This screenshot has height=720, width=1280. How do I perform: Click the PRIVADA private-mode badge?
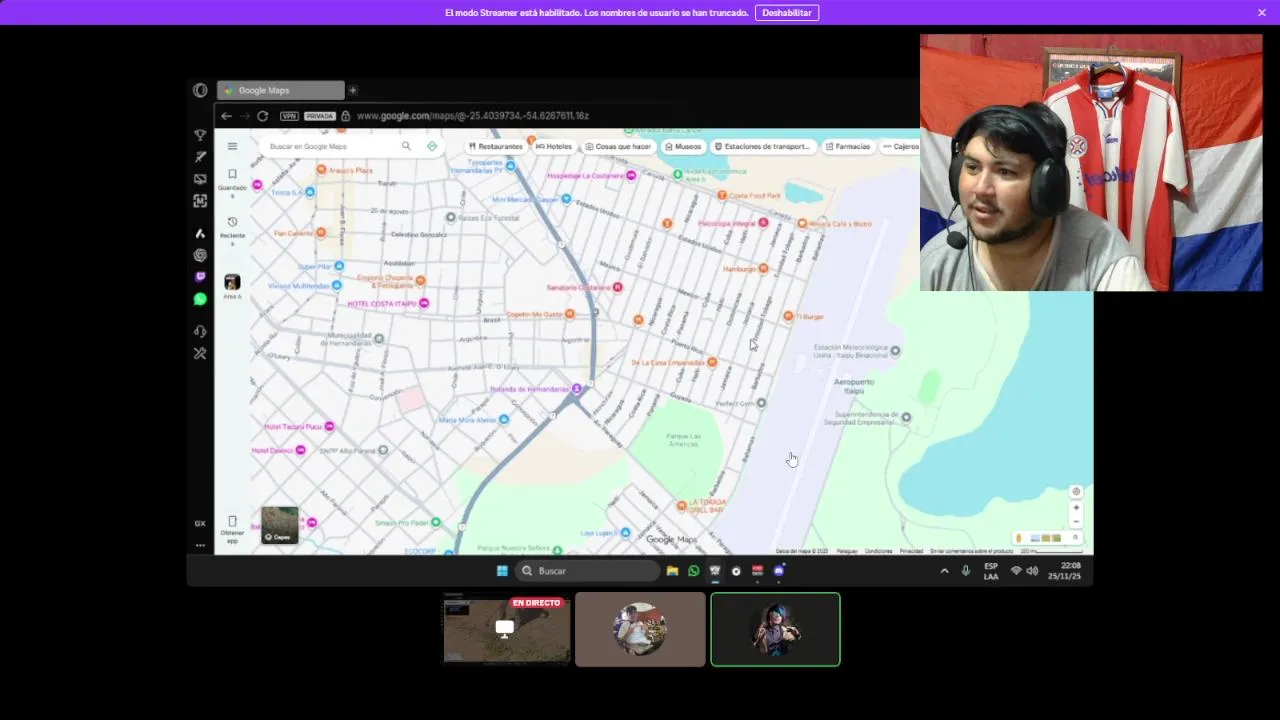click(319, 116)
